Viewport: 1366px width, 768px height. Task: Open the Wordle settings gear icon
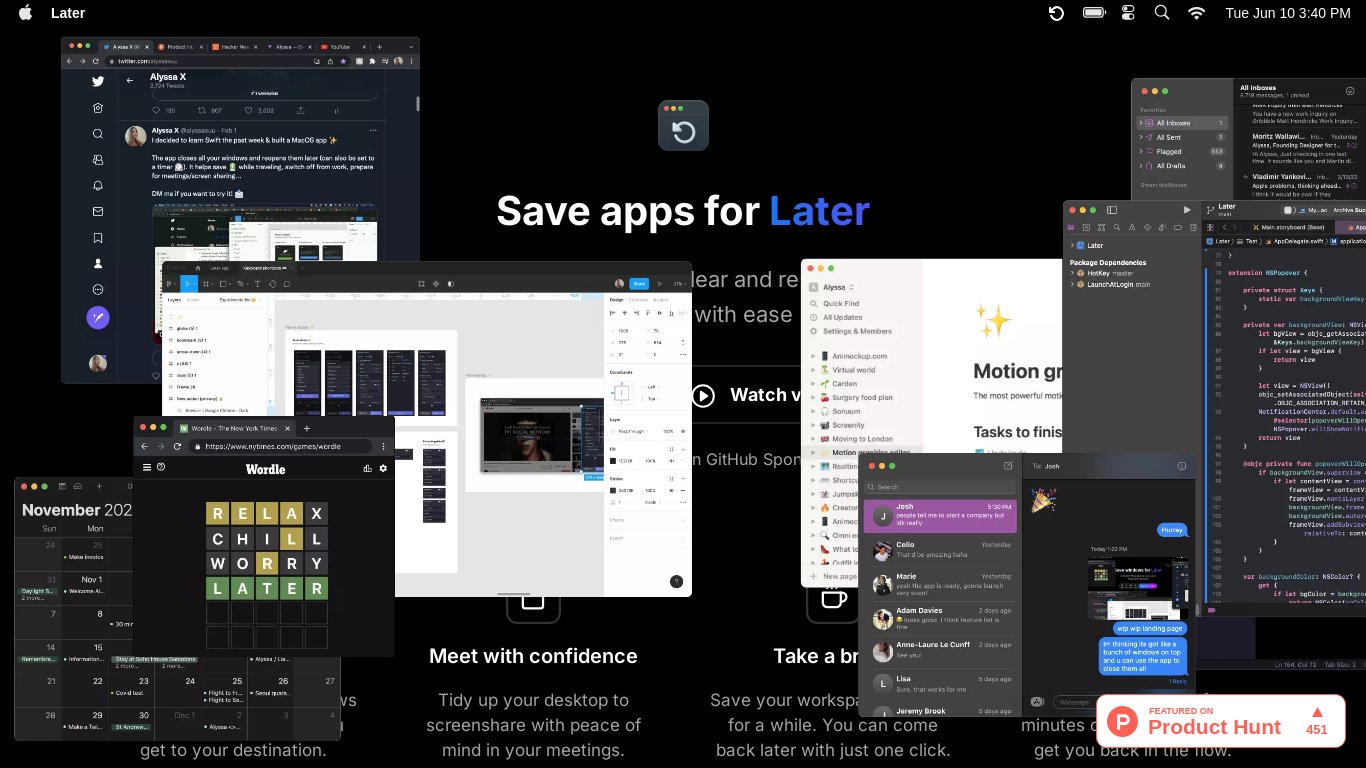[383, 468]
